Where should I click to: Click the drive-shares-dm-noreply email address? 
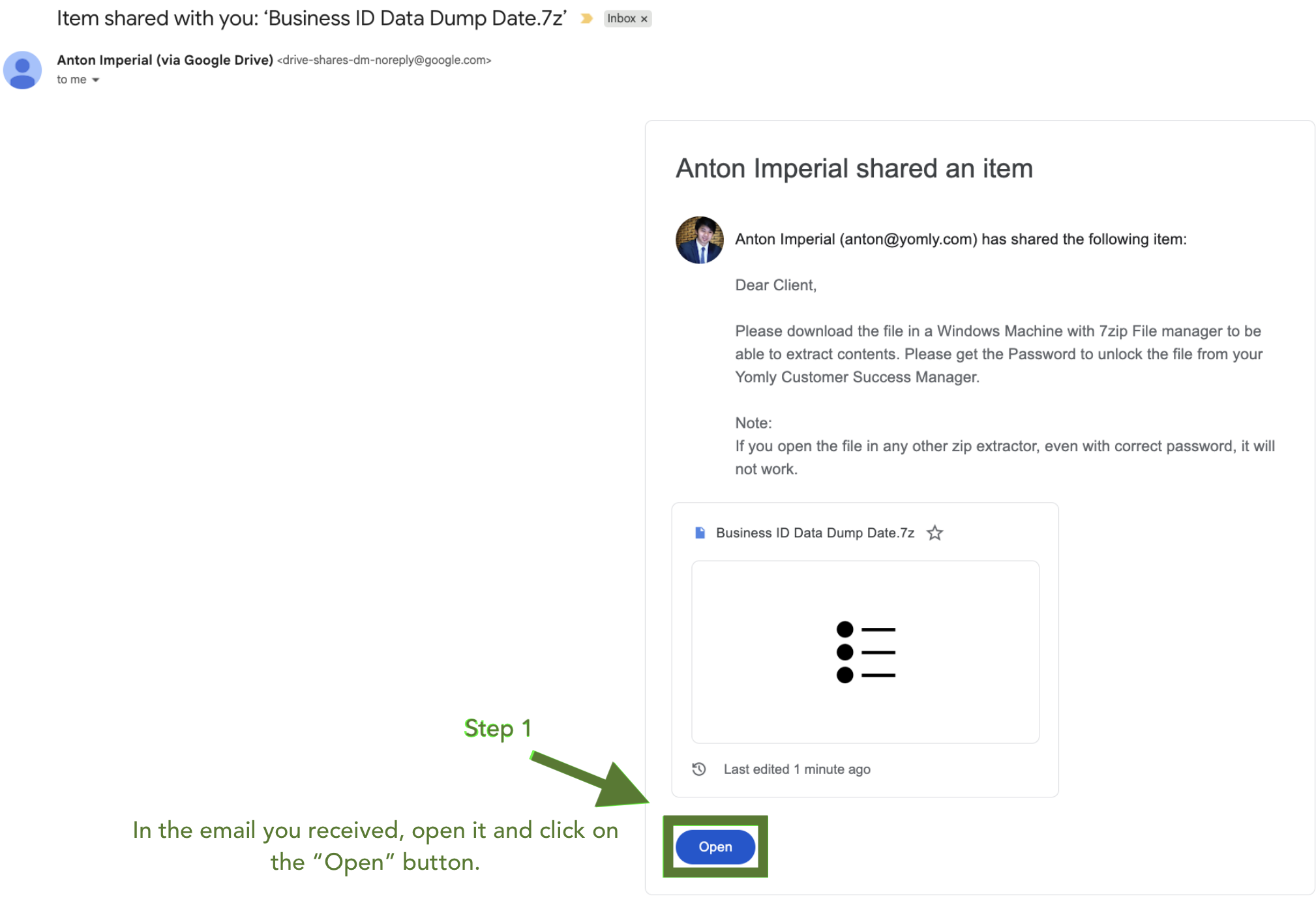pyautogui.click(x=384, y=60)
